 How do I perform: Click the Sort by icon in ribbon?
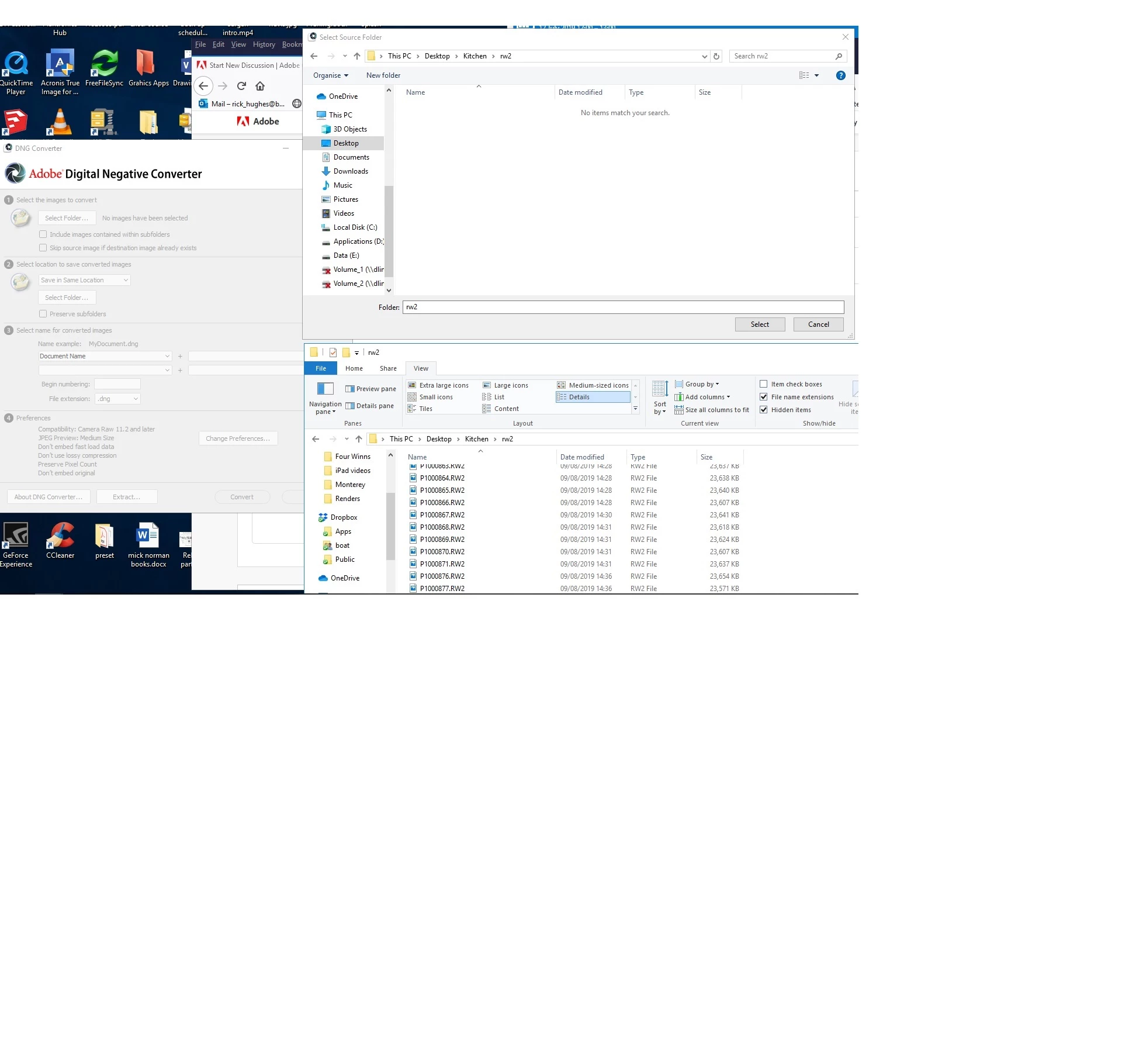point(660,389)
